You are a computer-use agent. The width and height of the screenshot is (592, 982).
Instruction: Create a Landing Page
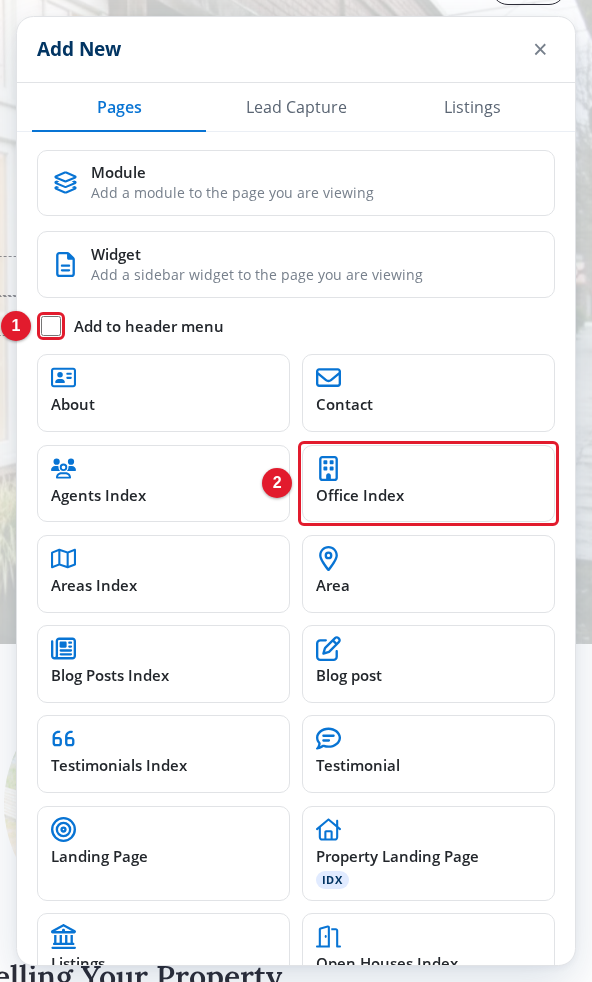click(164, 854)
